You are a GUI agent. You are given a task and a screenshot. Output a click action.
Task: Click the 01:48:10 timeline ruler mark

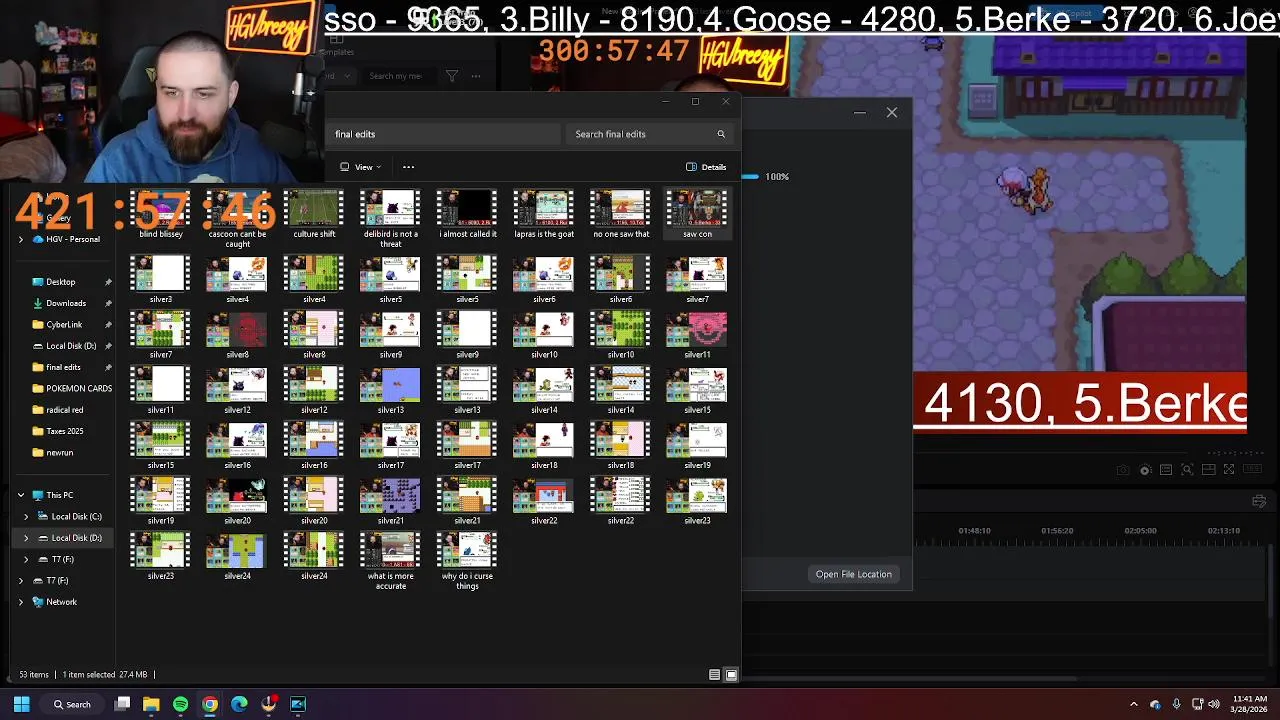(x=974, y=531)
